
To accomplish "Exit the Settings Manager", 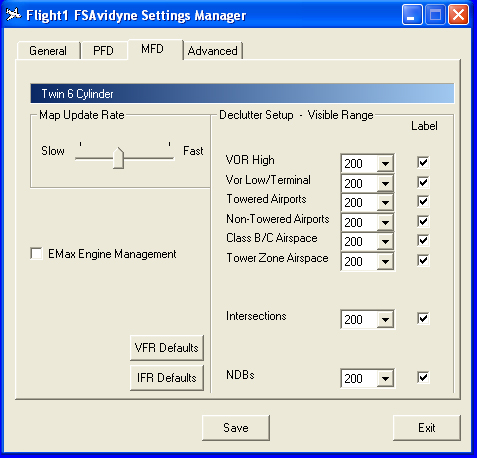I will point(427,428).
